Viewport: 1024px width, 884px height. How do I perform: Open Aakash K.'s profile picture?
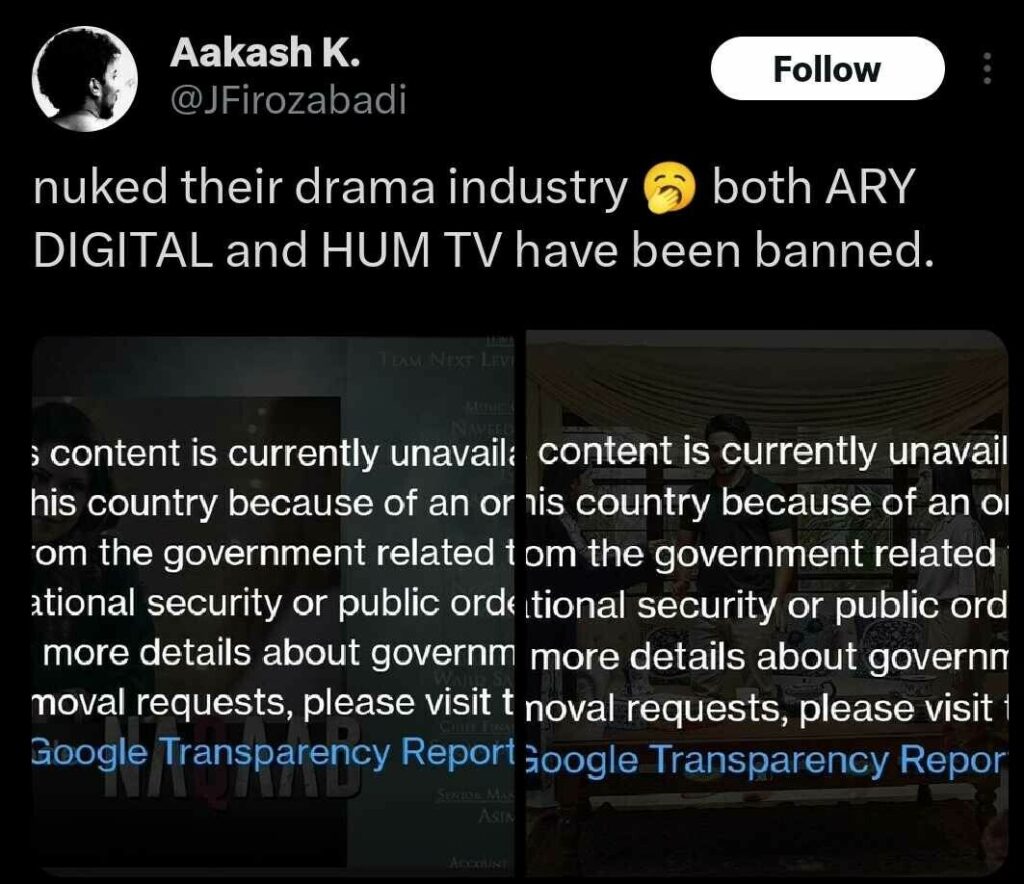coord(85,79)
